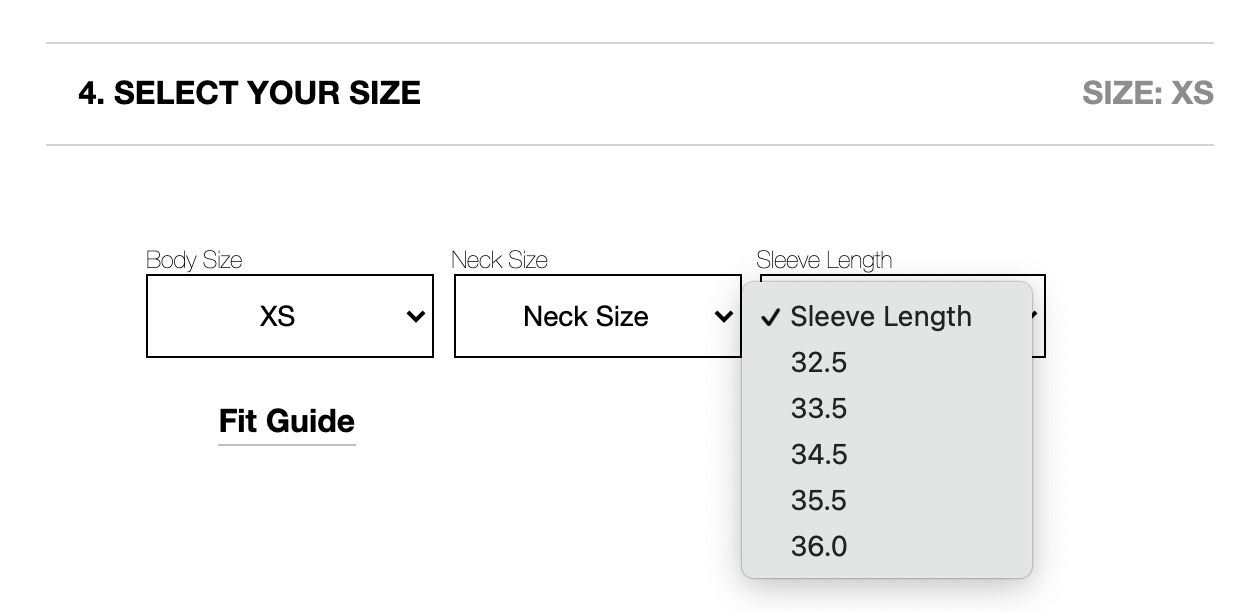Open the Body Size dropdown
1258x612 pixels.
point(290,316)
